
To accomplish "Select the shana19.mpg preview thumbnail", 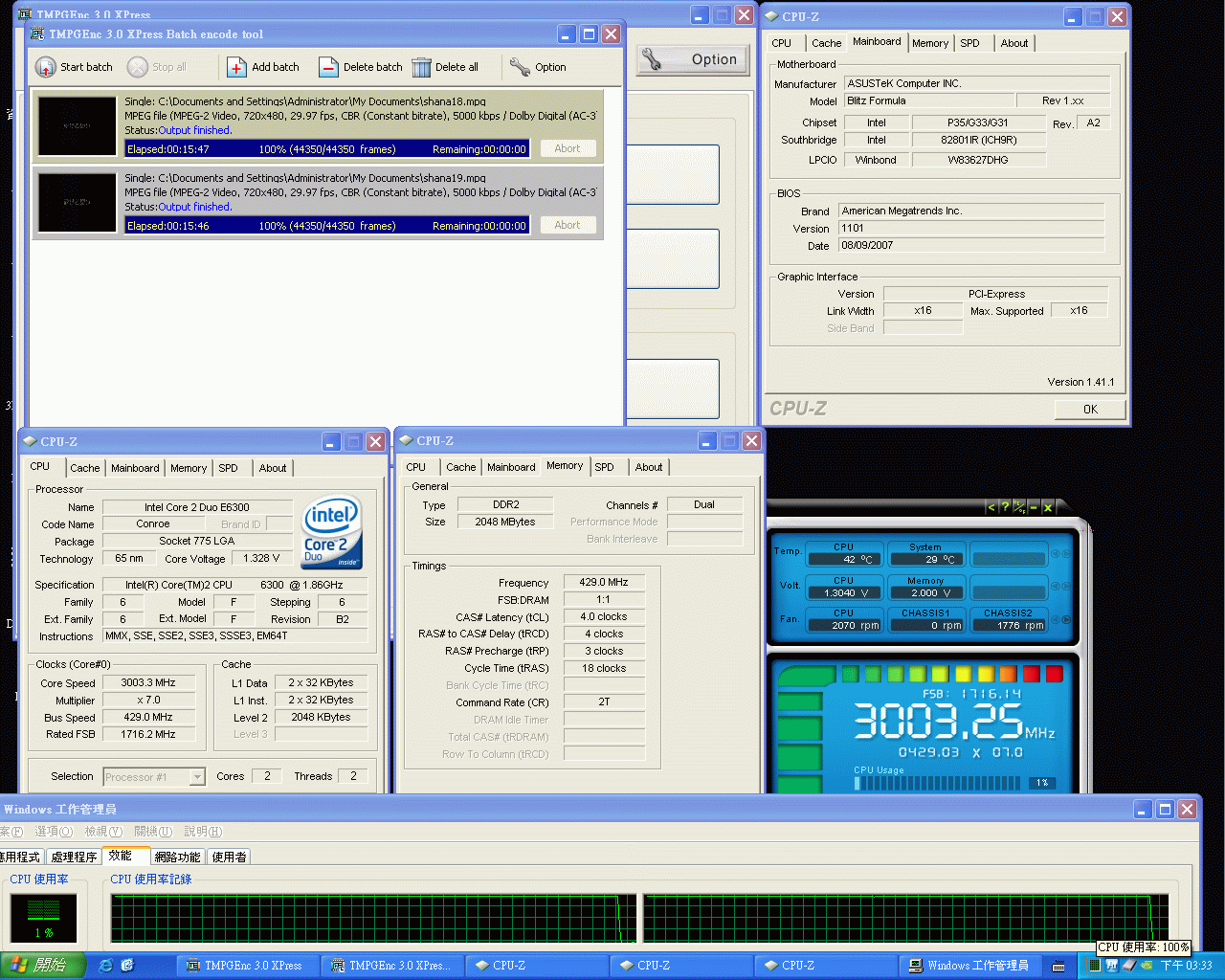I will 78,203.
